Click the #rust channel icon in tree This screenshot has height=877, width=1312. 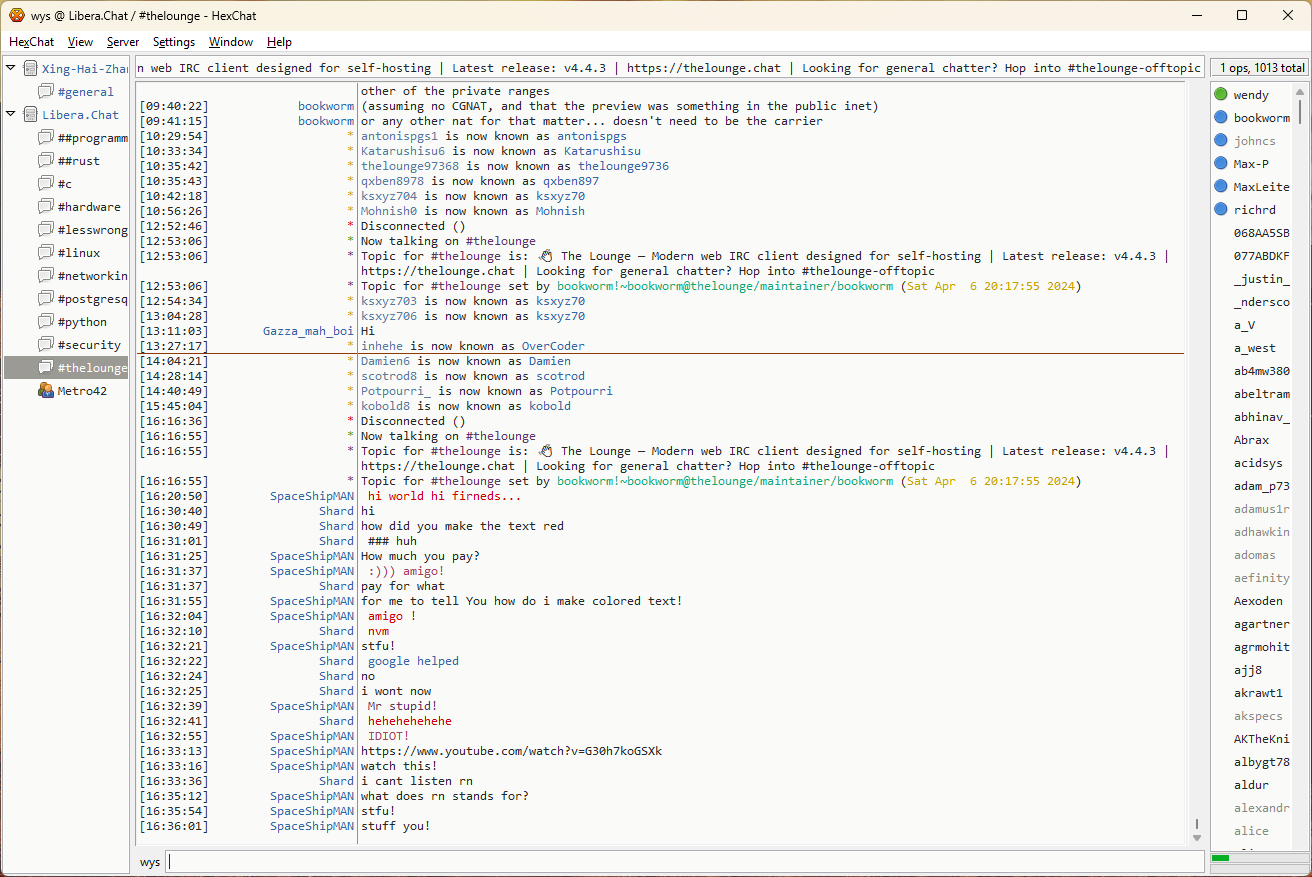(45, 161)
